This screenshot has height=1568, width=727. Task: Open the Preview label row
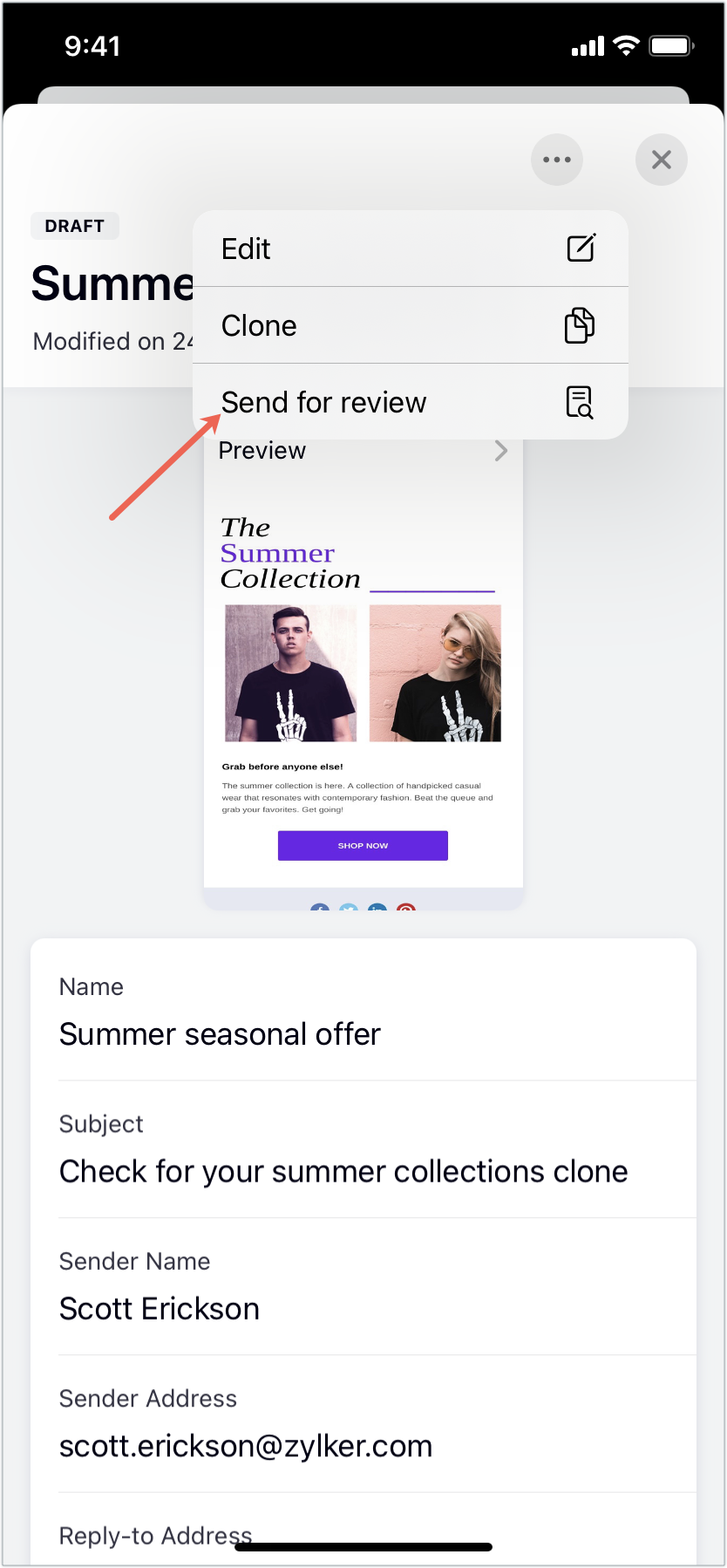click(363, 451)
